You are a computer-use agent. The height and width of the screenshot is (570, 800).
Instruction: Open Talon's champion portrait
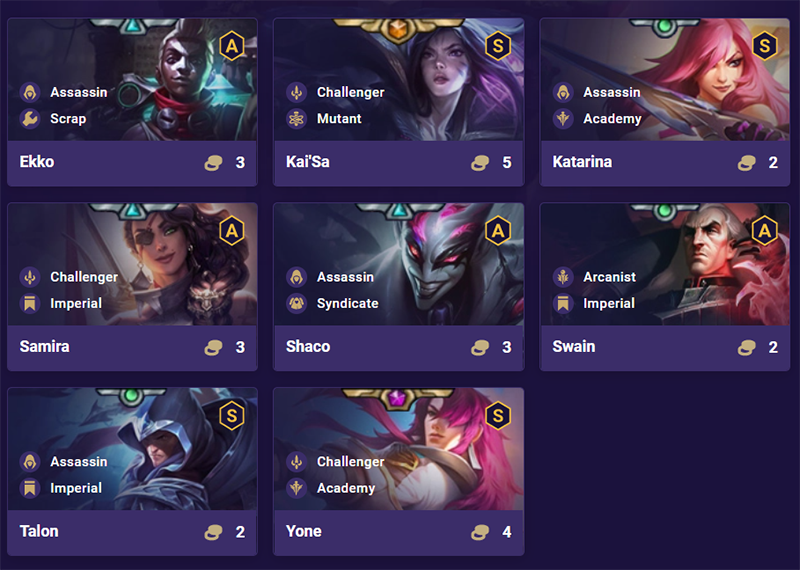[x=132, y=449]
